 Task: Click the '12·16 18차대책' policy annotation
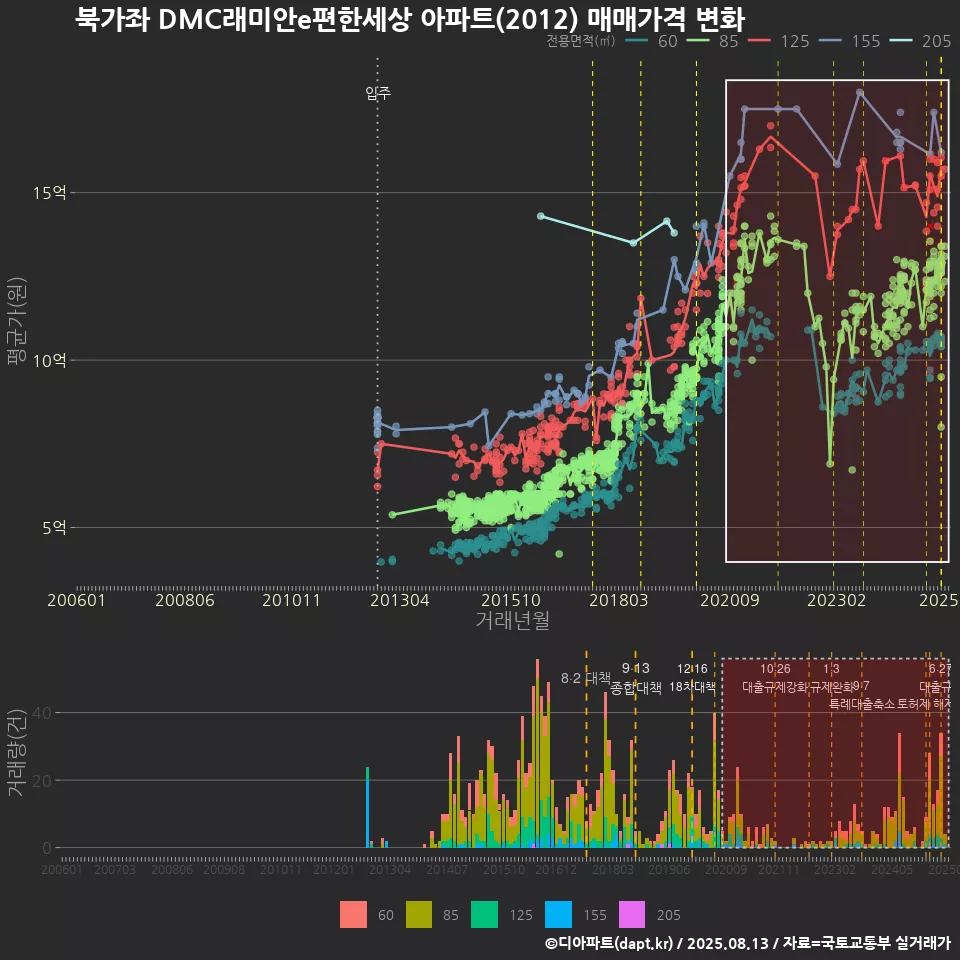pos(692,678)
